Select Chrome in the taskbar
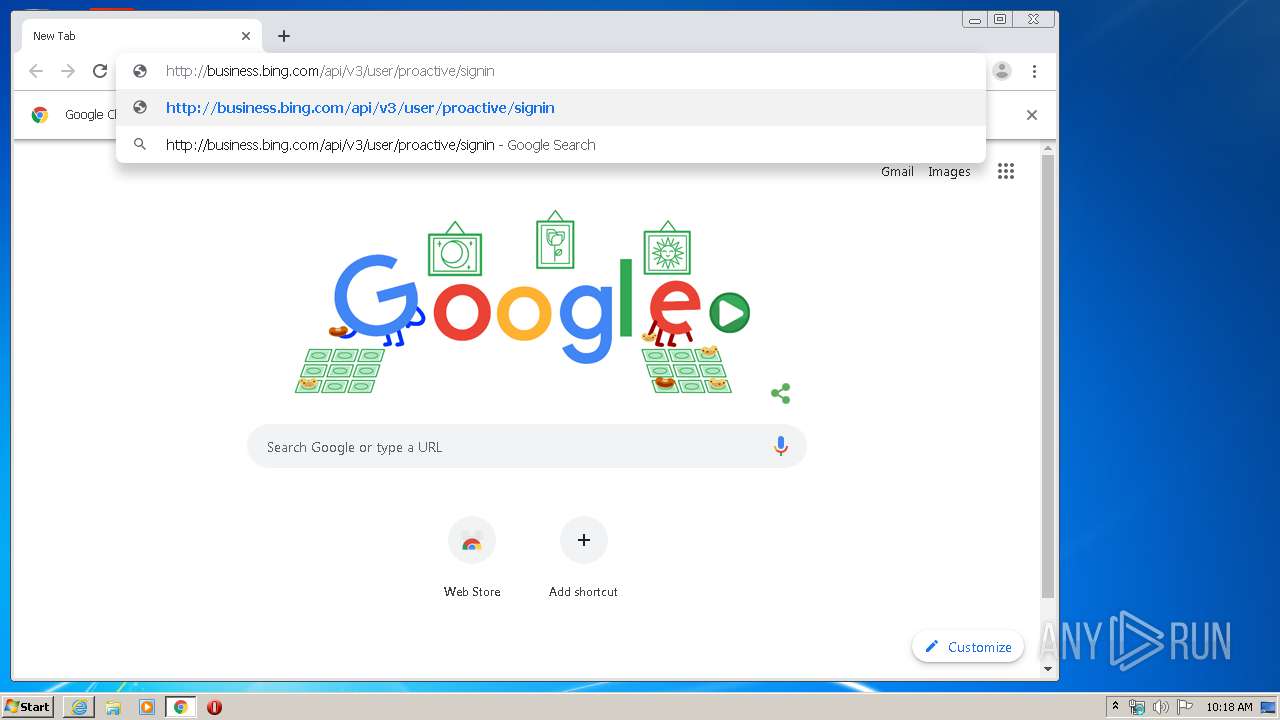 (x=181, y=707)
